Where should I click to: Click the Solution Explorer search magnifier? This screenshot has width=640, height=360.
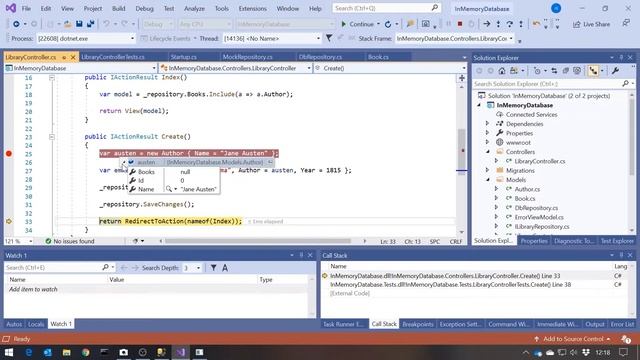tap(625, 83)
